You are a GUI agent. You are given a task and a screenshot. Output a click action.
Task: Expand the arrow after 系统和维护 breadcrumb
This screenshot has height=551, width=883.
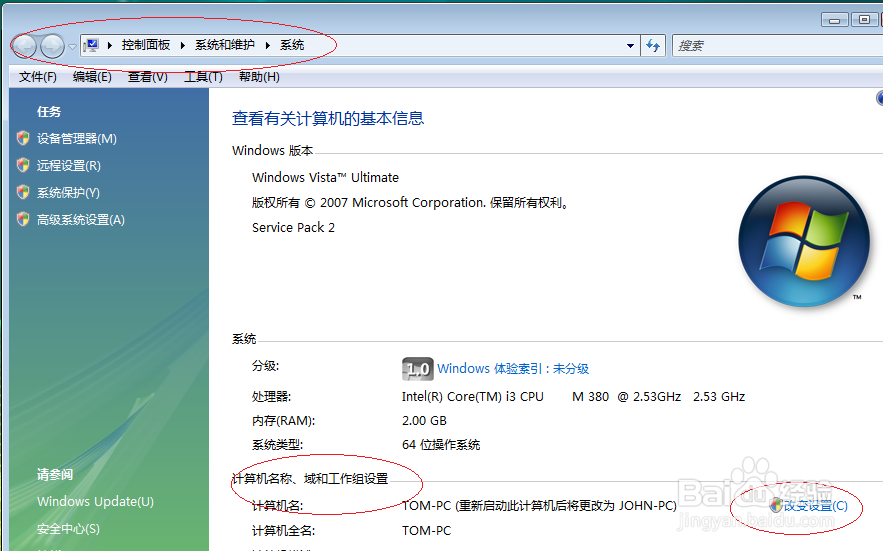click(x=267, y=45)
